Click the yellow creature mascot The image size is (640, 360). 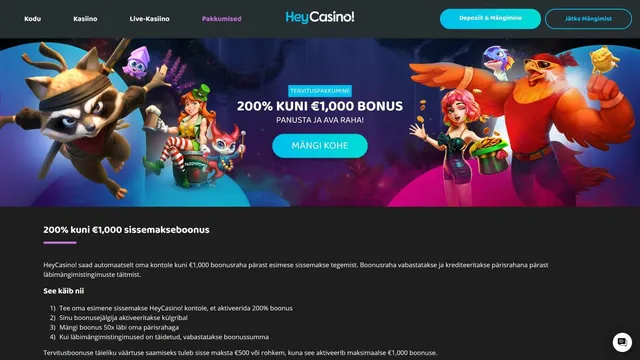point(604,60)
